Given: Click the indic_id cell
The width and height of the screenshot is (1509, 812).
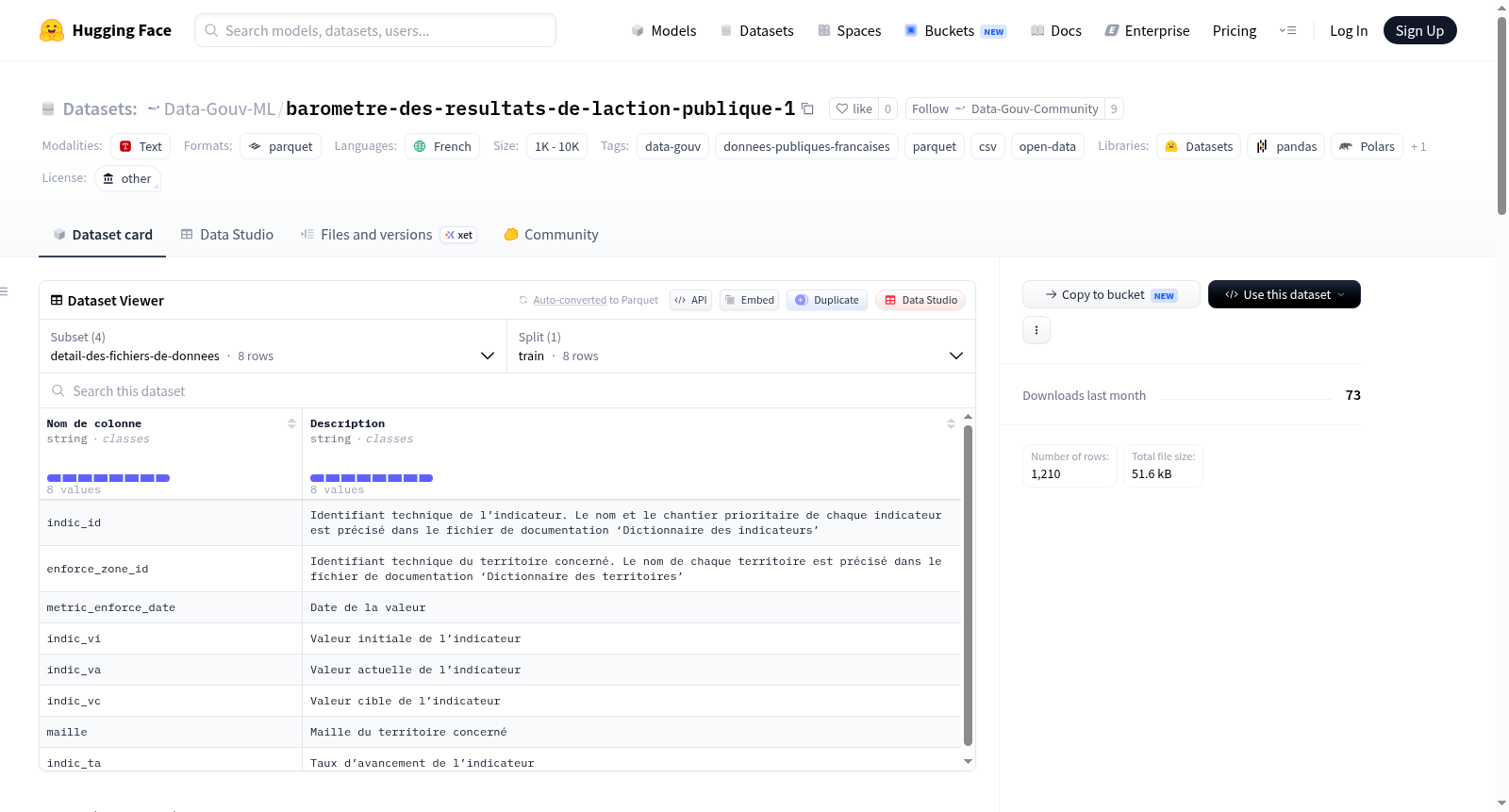Looking at the screenshot, I should (x=170, y=522).
